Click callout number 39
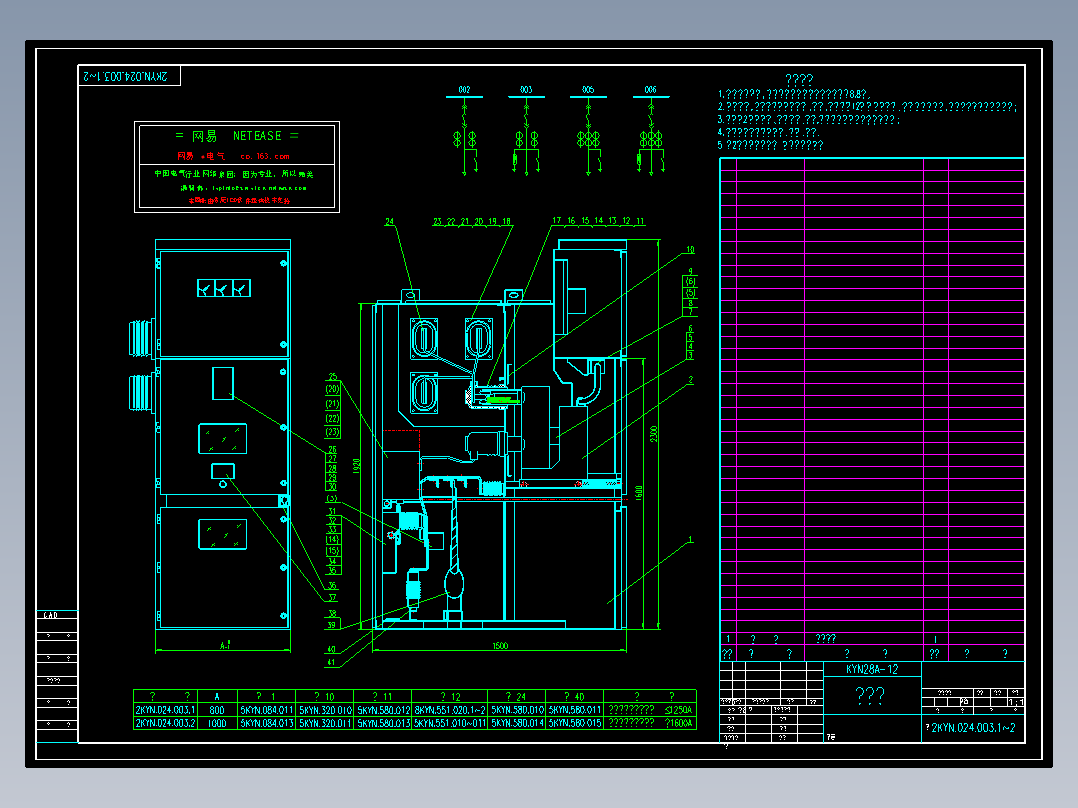The width and height of the screenshot is (1078, 808). (x=331, y=625)
